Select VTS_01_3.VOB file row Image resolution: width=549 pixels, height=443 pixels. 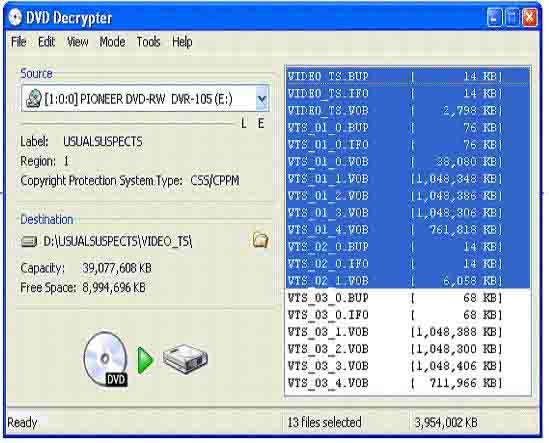[408, 213]
